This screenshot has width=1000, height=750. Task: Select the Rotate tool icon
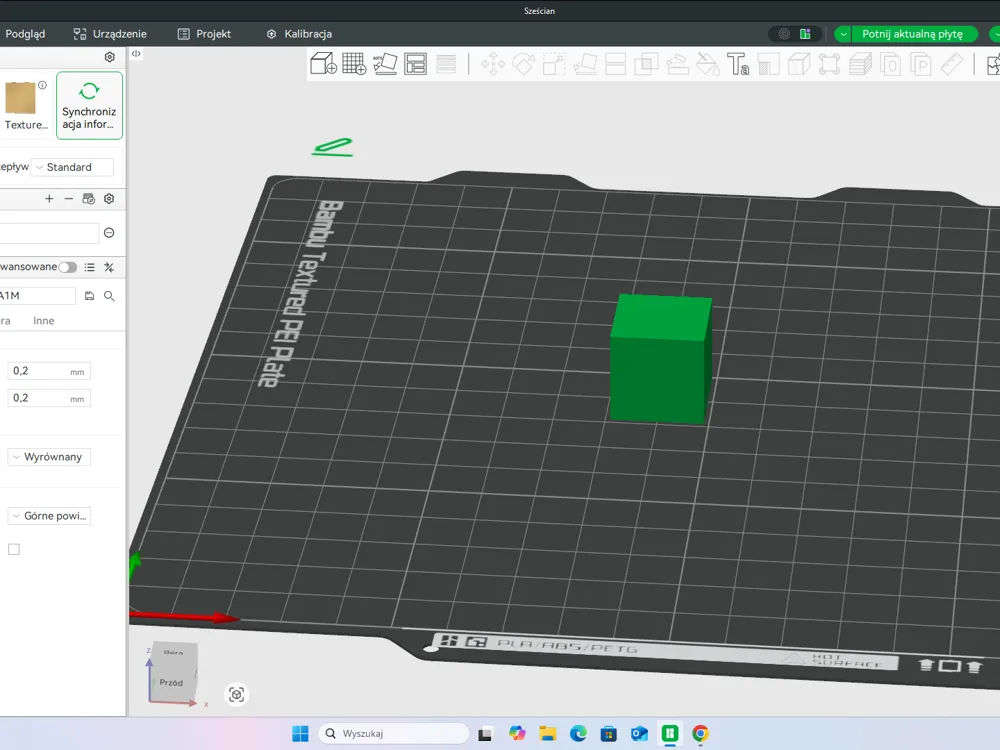(x=524, y=64)
